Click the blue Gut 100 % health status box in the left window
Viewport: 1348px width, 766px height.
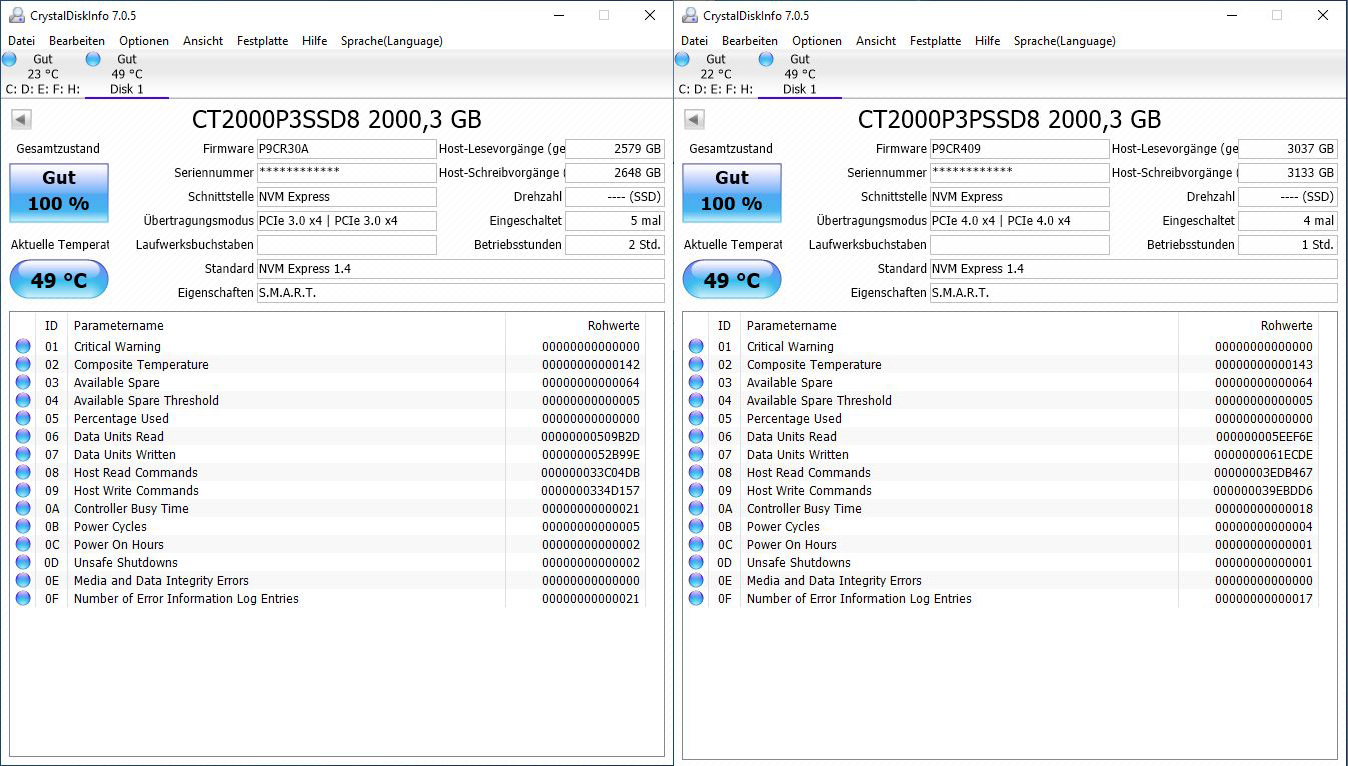pos(59,192)
